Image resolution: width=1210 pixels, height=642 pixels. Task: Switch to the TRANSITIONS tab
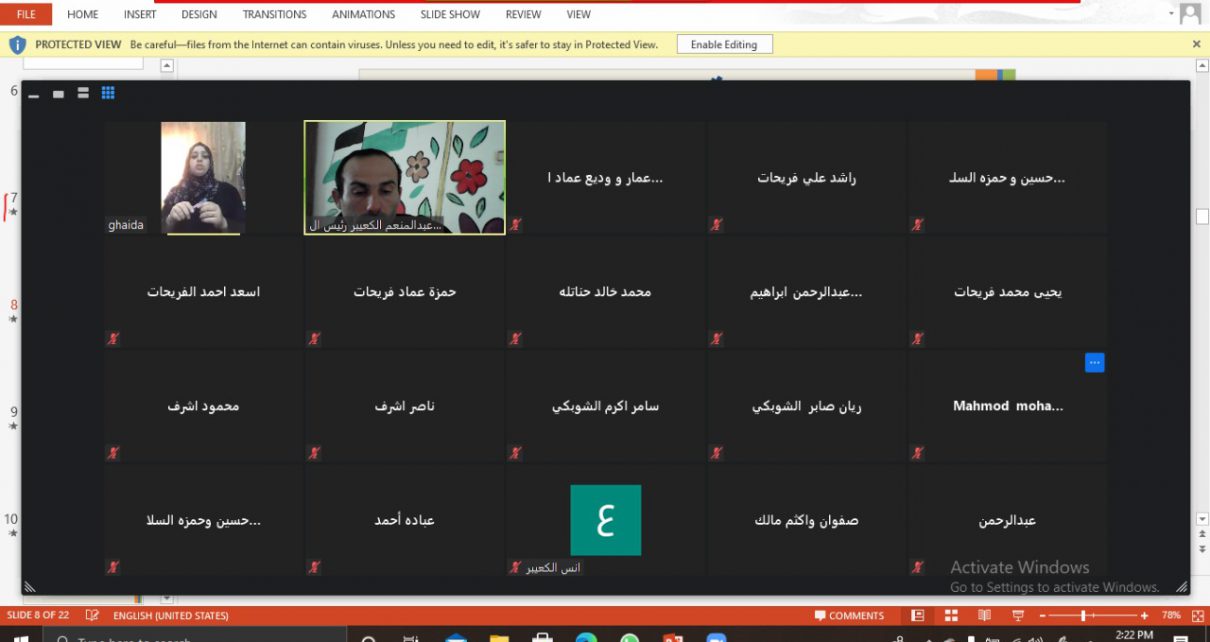pos(274,14)
